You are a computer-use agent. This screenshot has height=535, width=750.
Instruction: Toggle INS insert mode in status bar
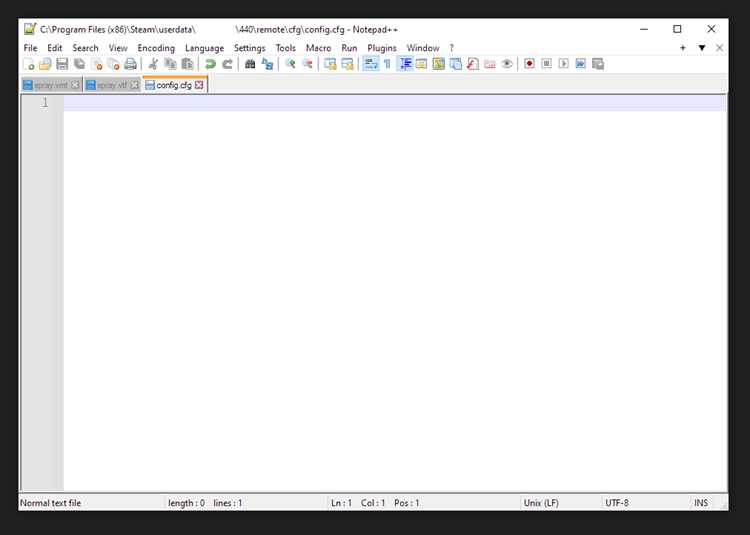point(701,503)
